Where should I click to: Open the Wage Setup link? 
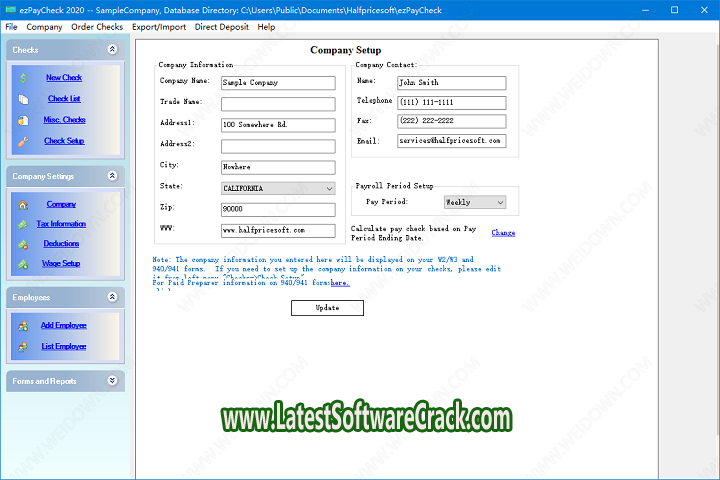(x=61, y=264)
